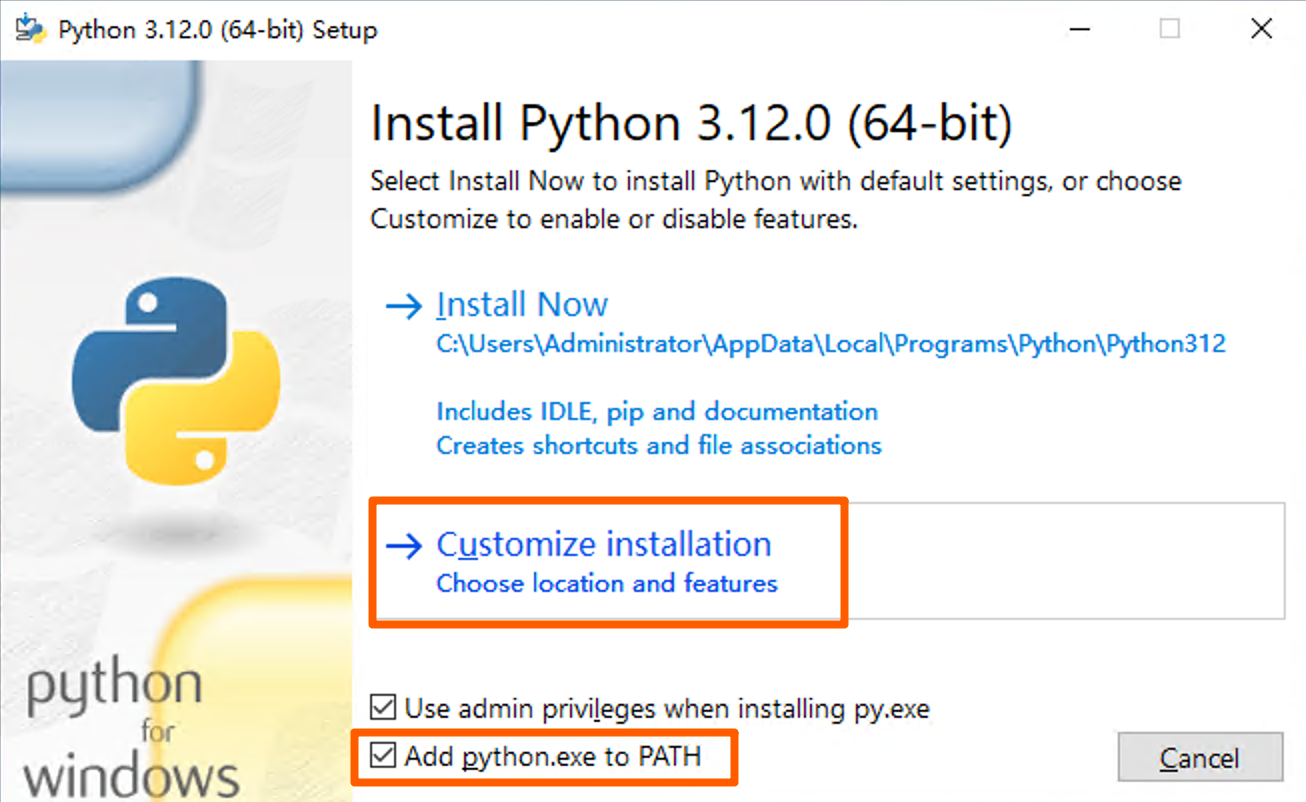Click the 'Choose location and features' subtitle
The image size is (1306, 802).
pyautogui.click(x=607, y=583)
